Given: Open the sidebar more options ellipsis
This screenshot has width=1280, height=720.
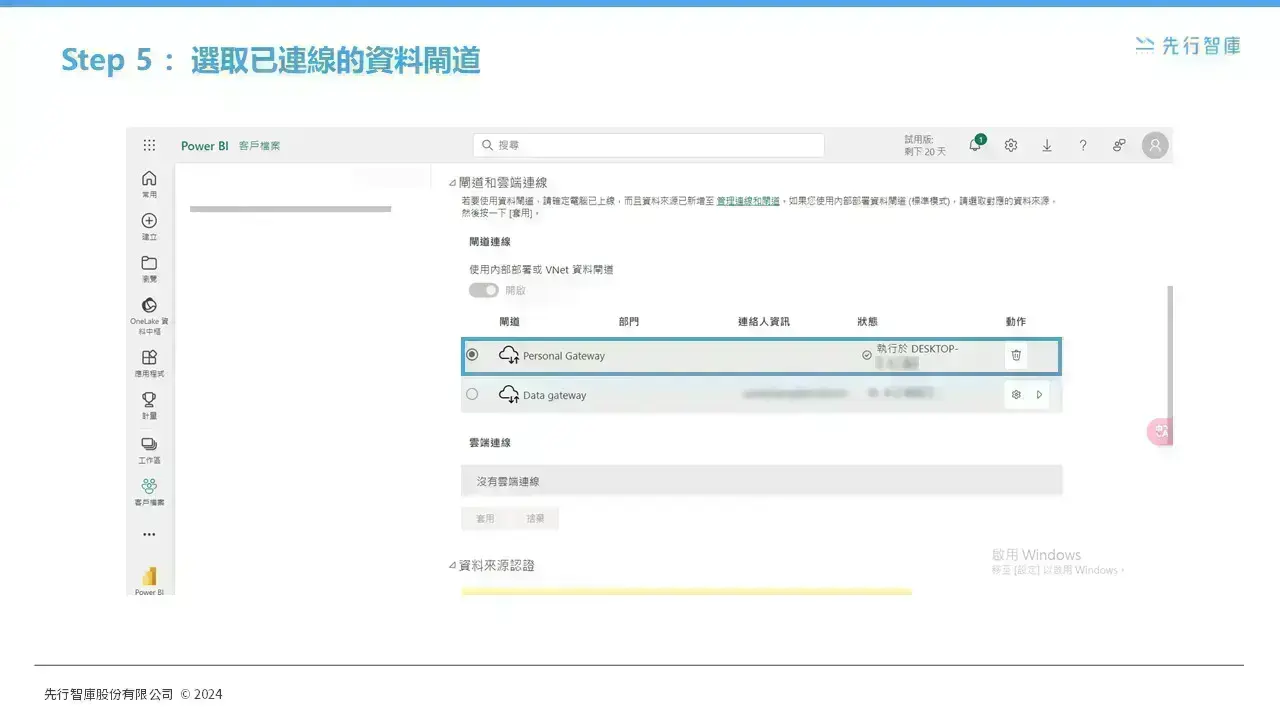Looking at the screenshot, I should (x=149, y=534).
